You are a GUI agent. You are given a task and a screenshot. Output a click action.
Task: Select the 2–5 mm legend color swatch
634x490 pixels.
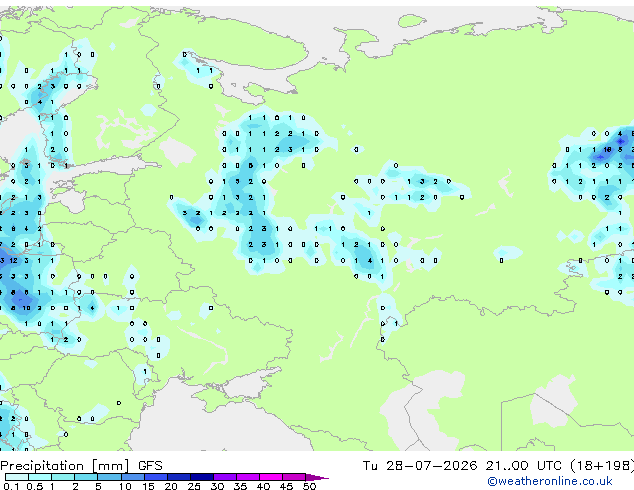pos(86,477)
